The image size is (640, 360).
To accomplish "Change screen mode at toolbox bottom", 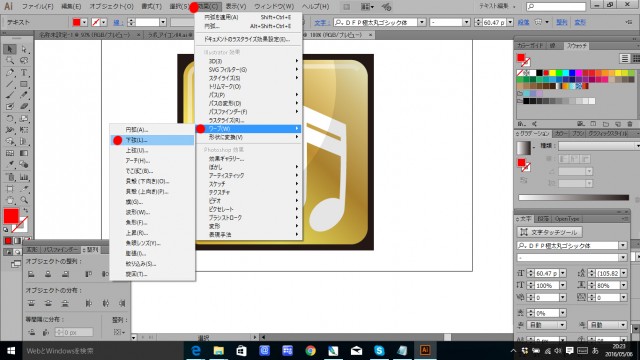I will click(16, 264).
